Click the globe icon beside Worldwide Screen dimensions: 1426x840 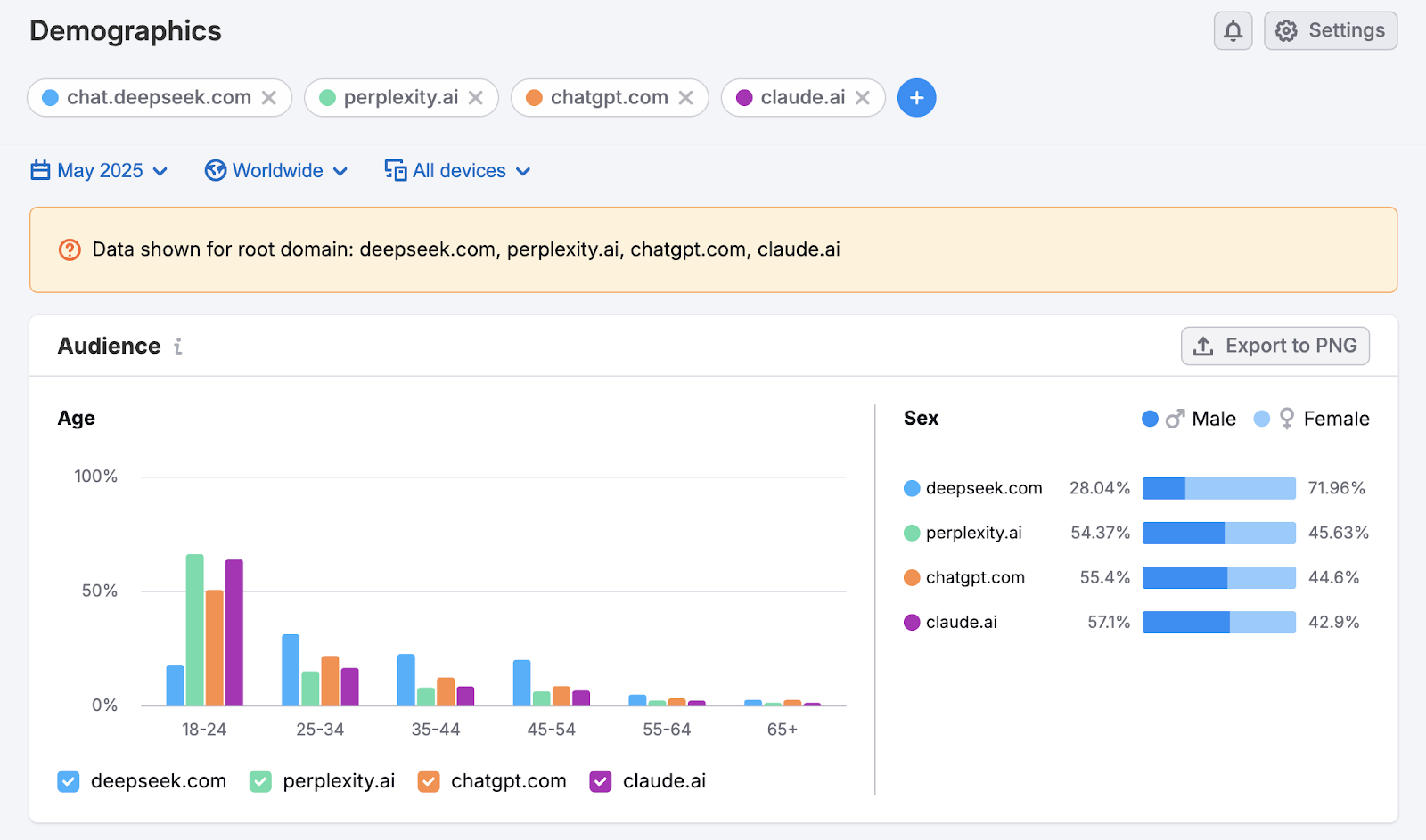click(x=215, y=170)
